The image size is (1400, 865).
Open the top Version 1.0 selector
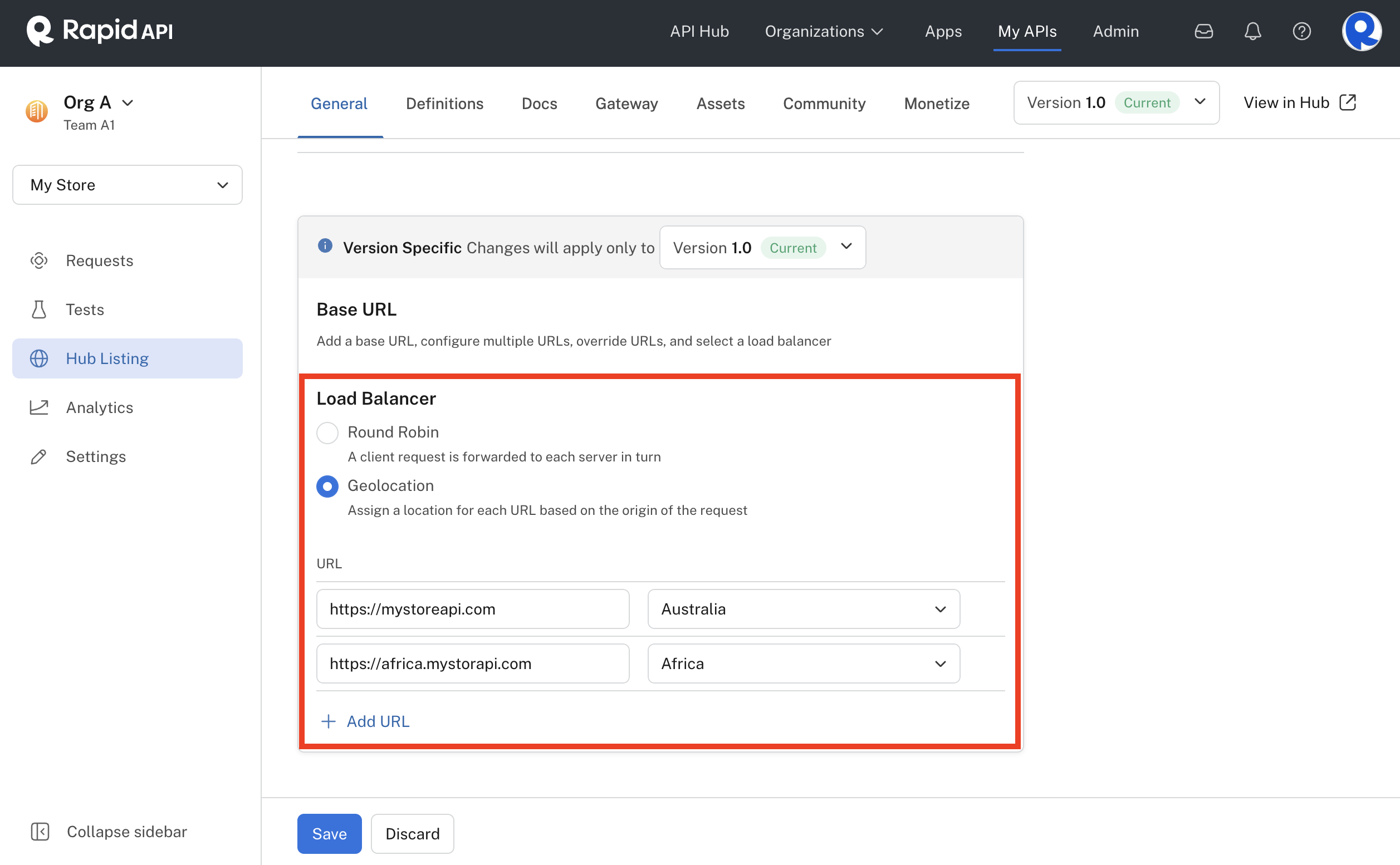coord(1116,102)
